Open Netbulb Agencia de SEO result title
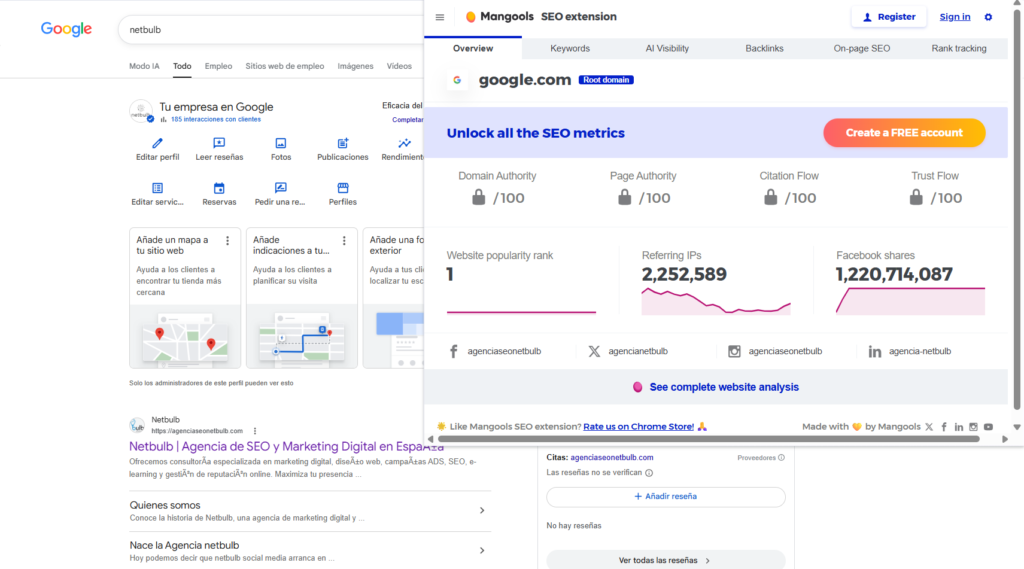Image resolution: width=1024 pixels, height=569 pixels. pyautogui.click(x=286, y=447)
